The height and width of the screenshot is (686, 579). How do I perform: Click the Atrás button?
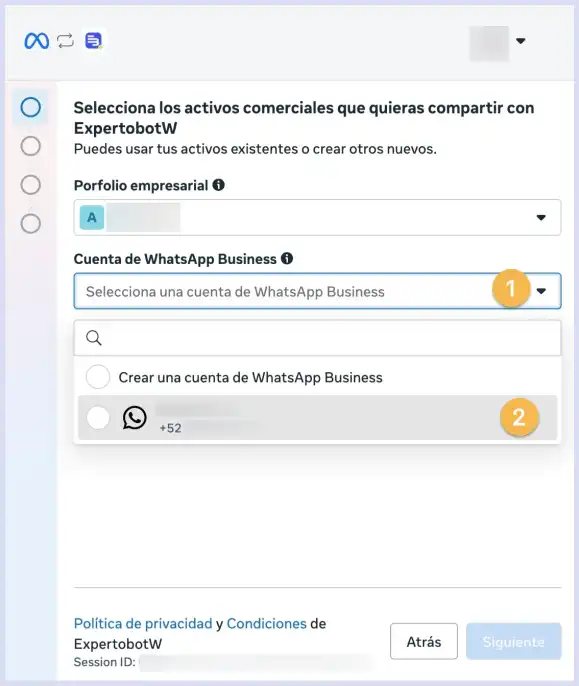point(424,641)
